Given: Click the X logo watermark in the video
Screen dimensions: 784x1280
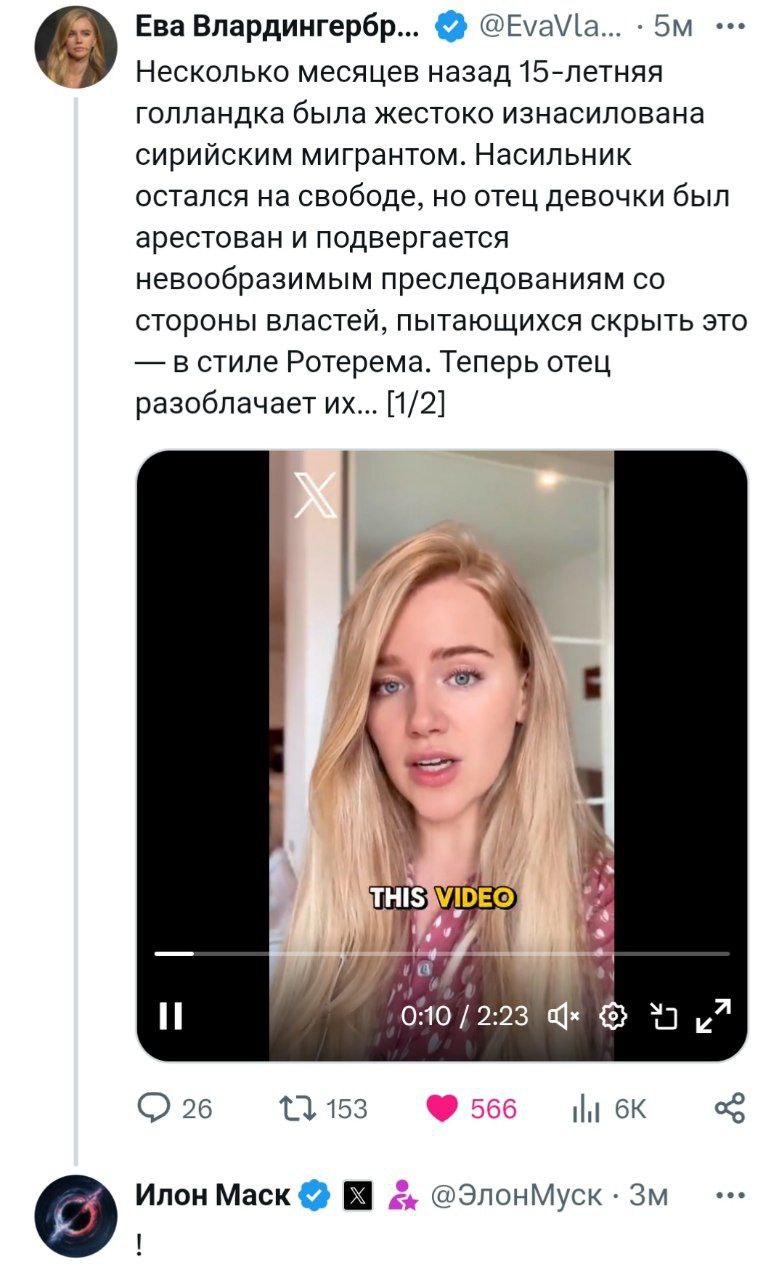Looking at the screenshot, I should (x=315, y=494).
